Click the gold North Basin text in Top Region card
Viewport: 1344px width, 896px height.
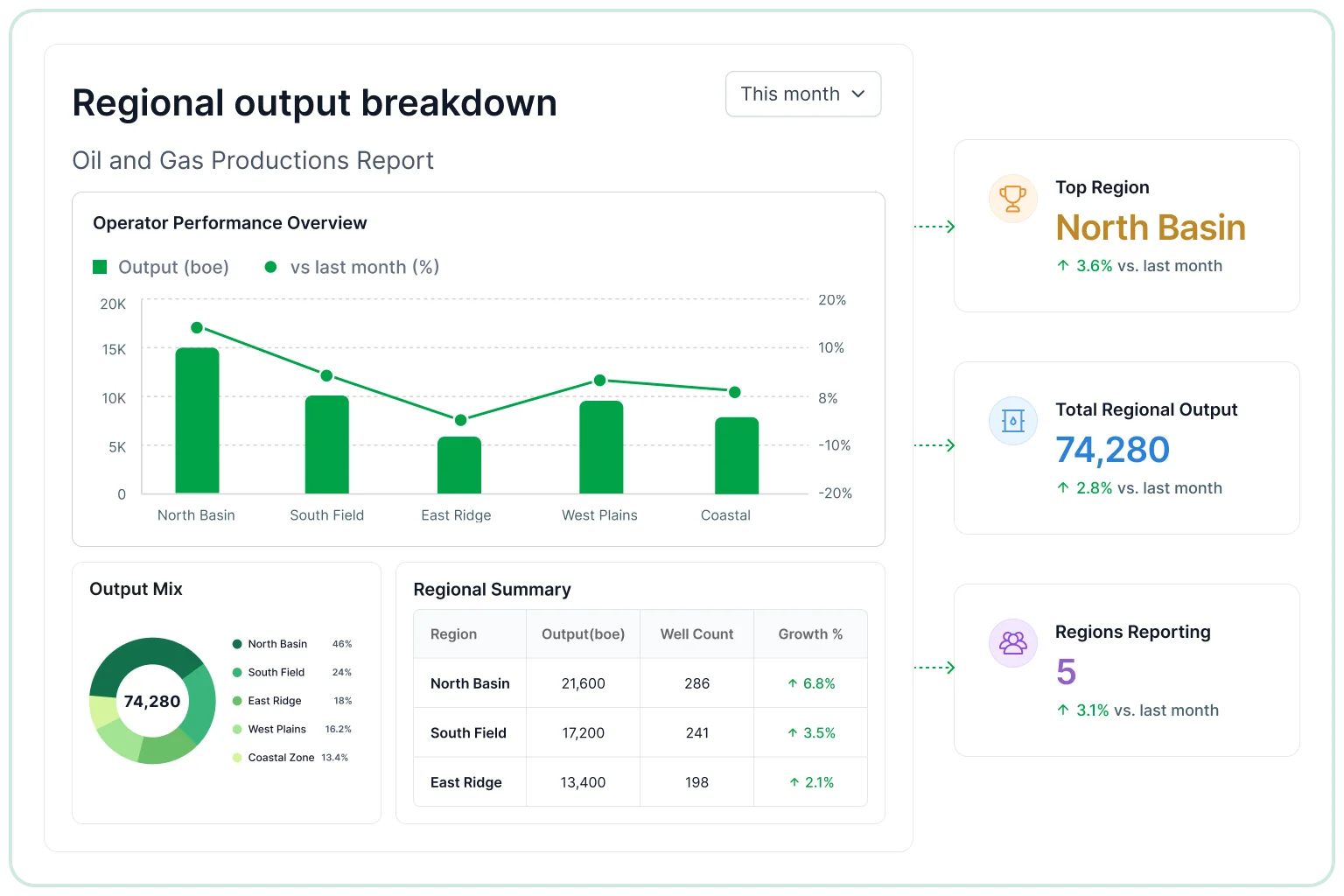point(1151,227)
